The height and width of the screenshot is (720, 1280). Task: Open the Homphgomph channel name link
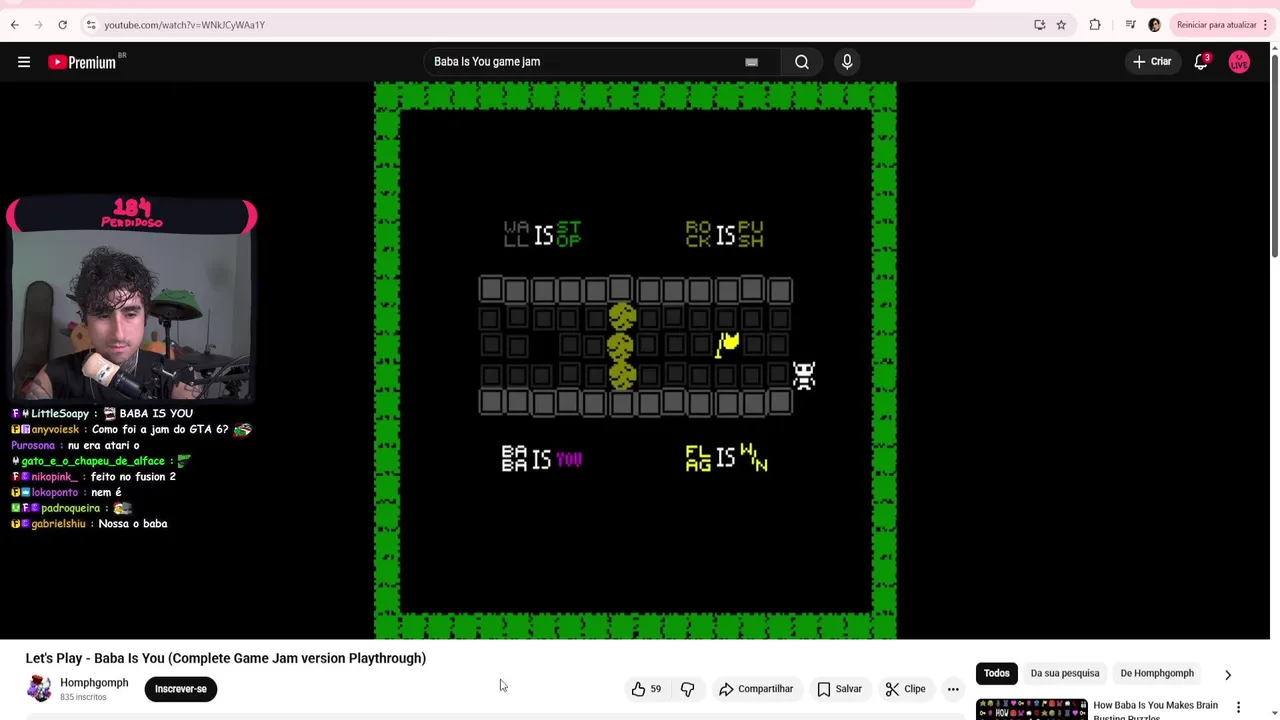point(94,683)
